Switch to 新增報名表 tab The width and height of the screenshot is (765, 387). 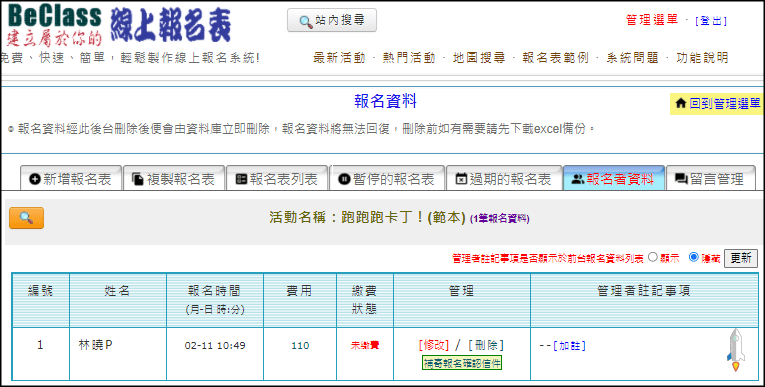coord(71,179)
